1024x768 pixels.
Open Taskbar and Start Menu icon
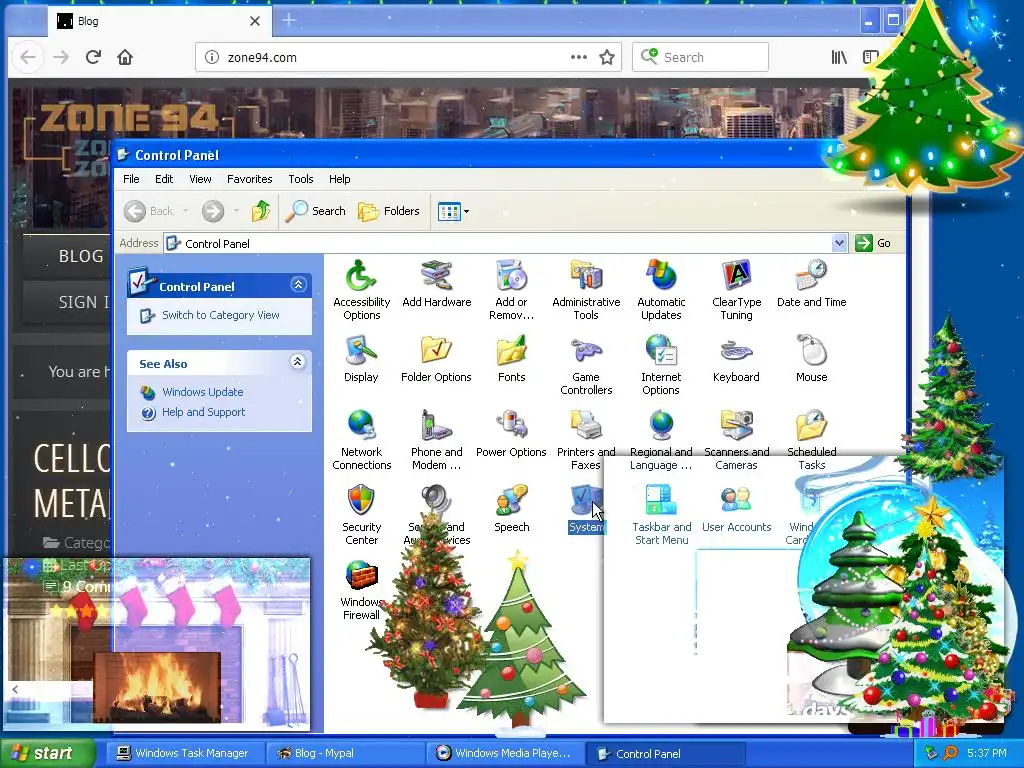(x=661, y=515)
